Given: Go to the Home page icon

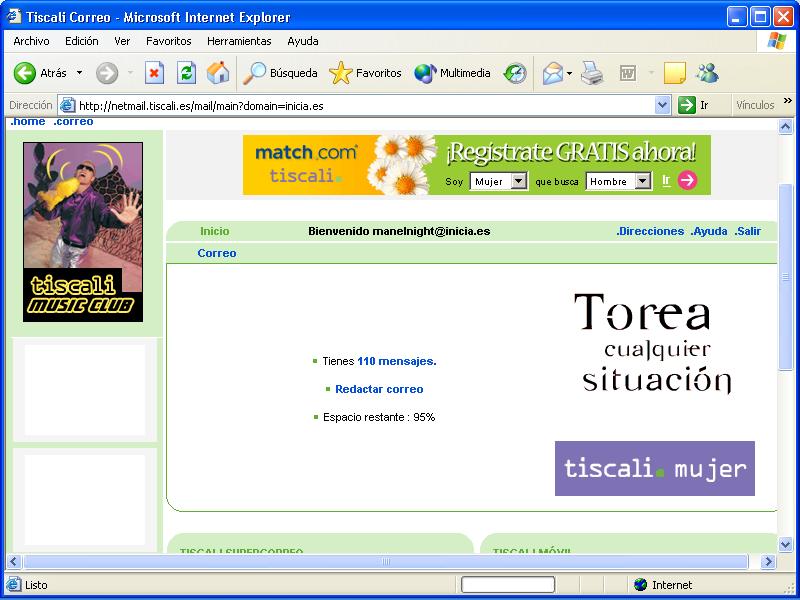Looking at the screenshot, I should click(218, 73).
